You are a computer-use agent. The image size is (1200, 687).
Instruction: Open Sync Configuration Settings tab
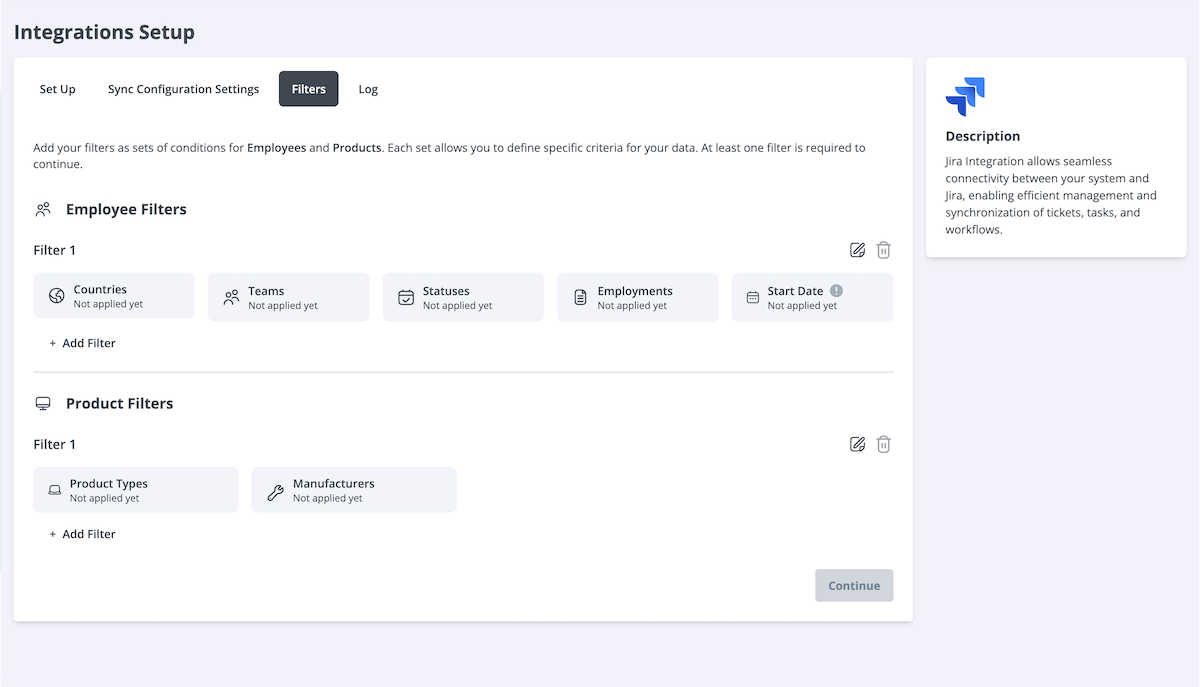pos(183,89)
